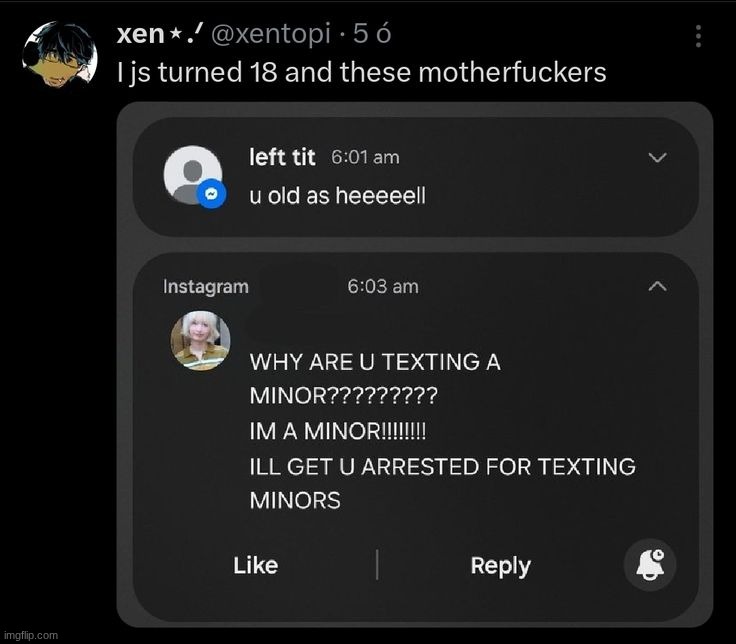Viewport: 736px width, 644px height.
Task: Click the xen display name
Action: pyautogui.click(x=140, y=34)
